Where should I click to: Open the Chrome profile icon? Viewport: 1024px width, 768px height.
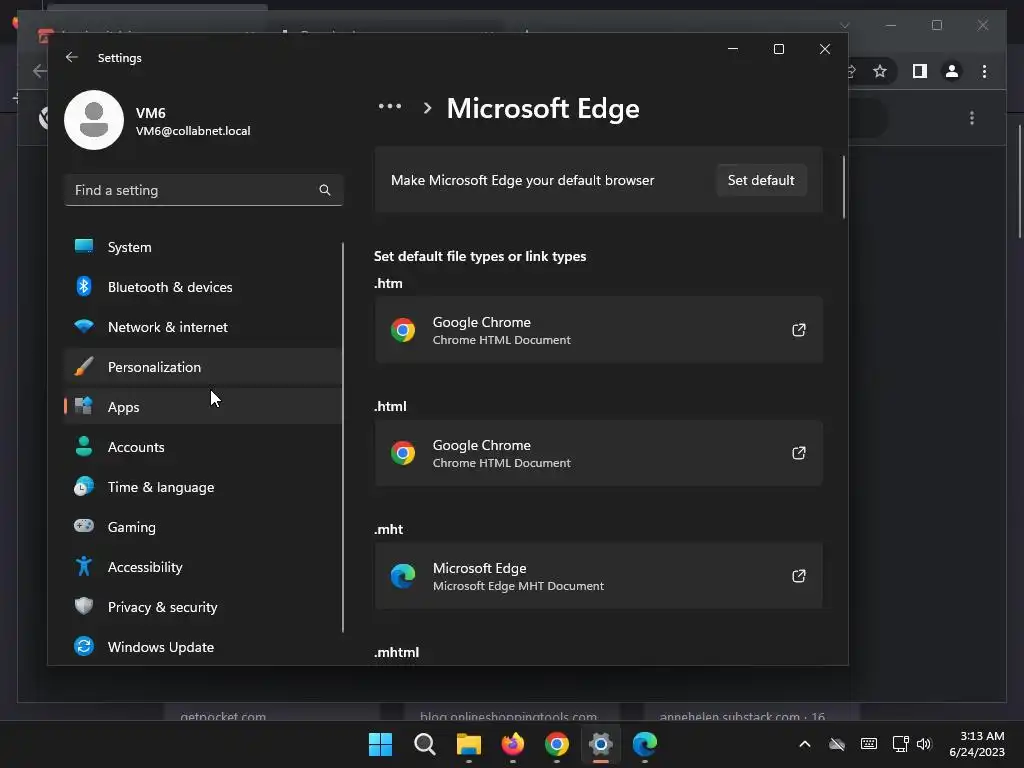tap(952, 71)
